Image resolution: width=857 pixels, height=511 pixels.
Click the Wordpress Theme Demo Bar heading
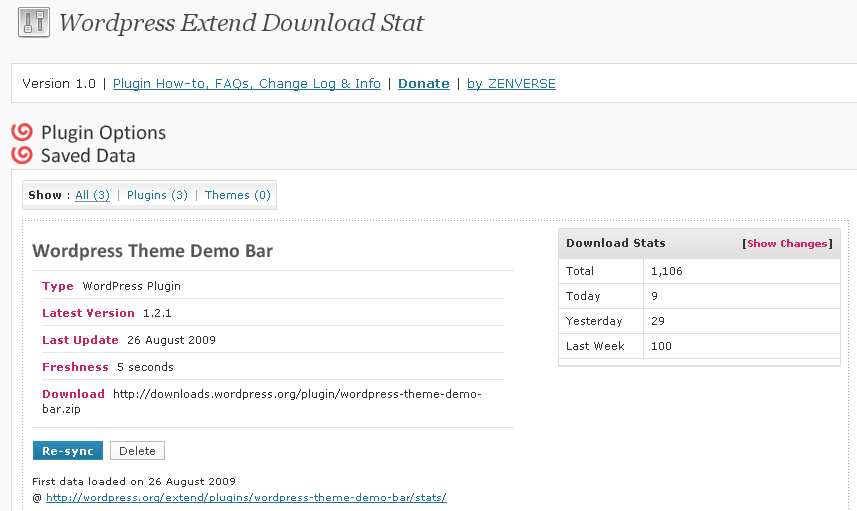pyautogui.click(x=152, y=251)
